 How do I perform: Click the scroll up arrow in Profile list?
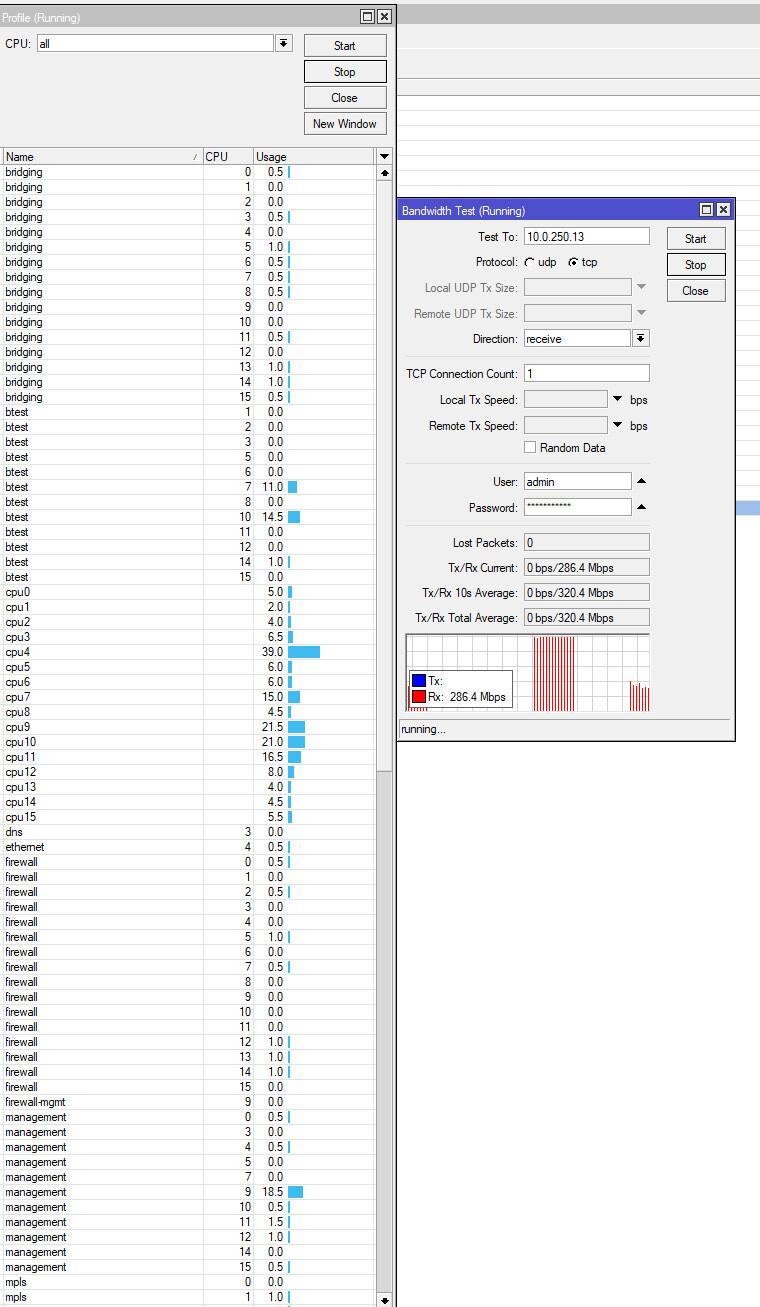[385, 173]
